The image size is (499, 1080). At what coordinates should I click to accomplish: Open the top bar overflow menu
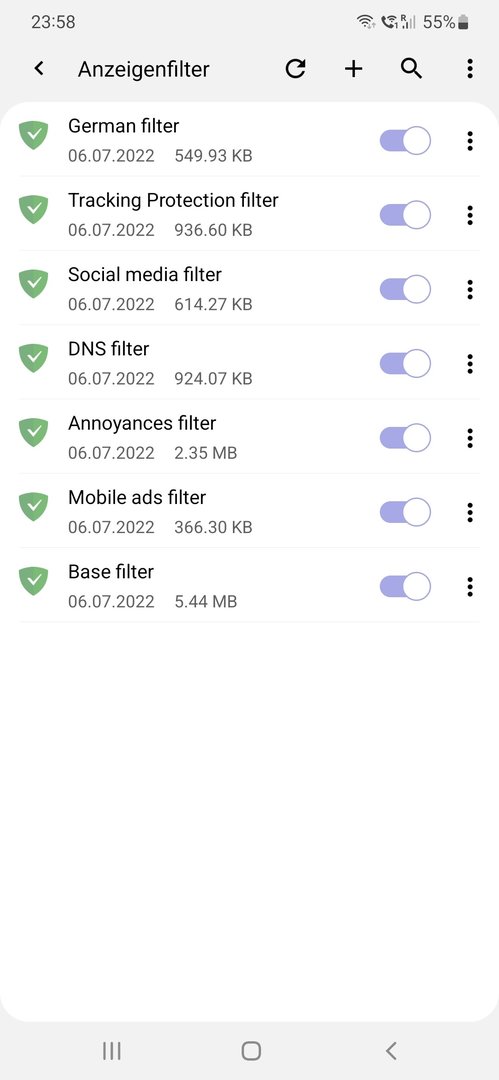(469, 69)
